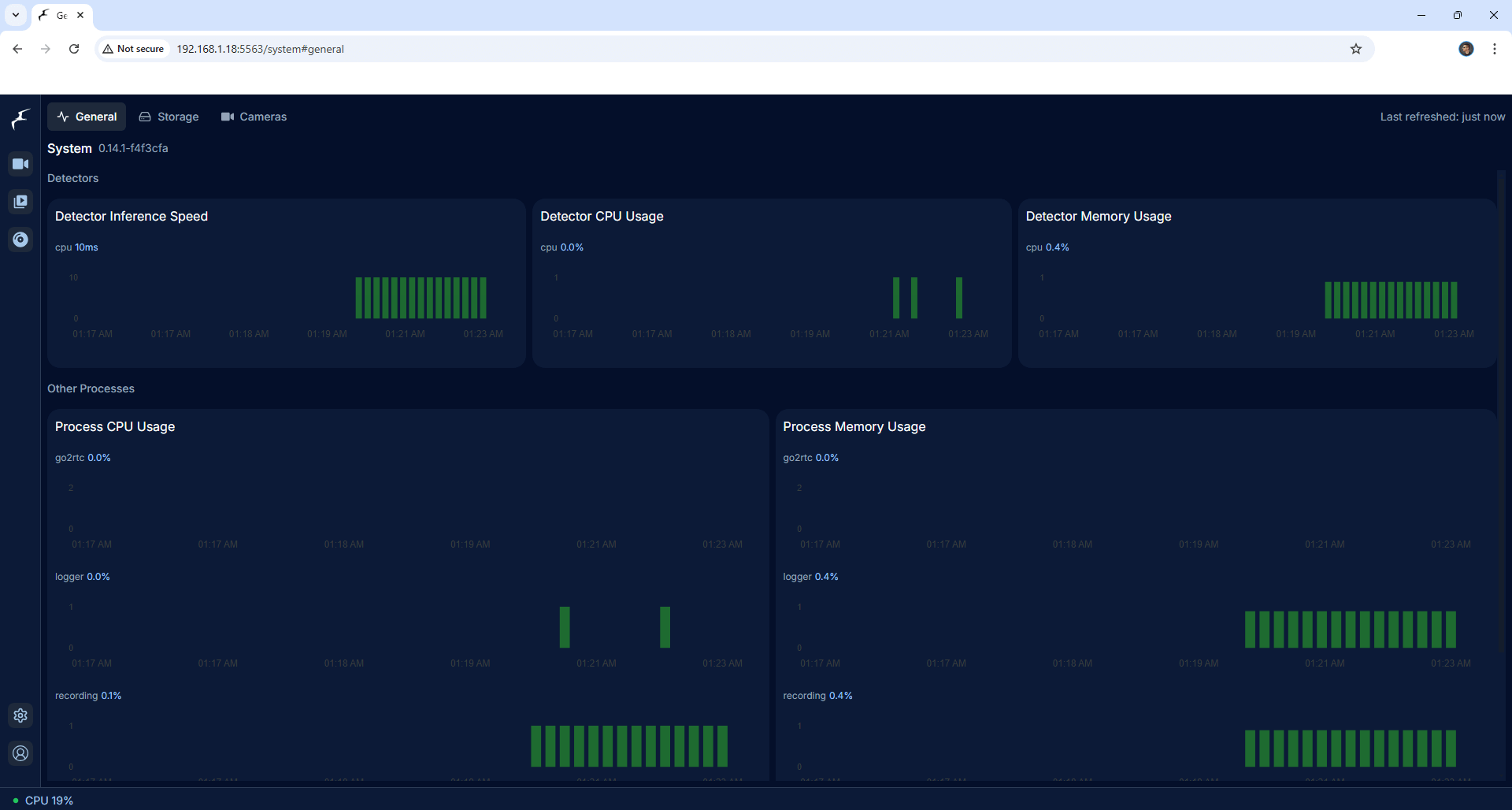Click the Detector Memory Usage title
Viewport: 1512px width, 810px height.
(1099, 216)
